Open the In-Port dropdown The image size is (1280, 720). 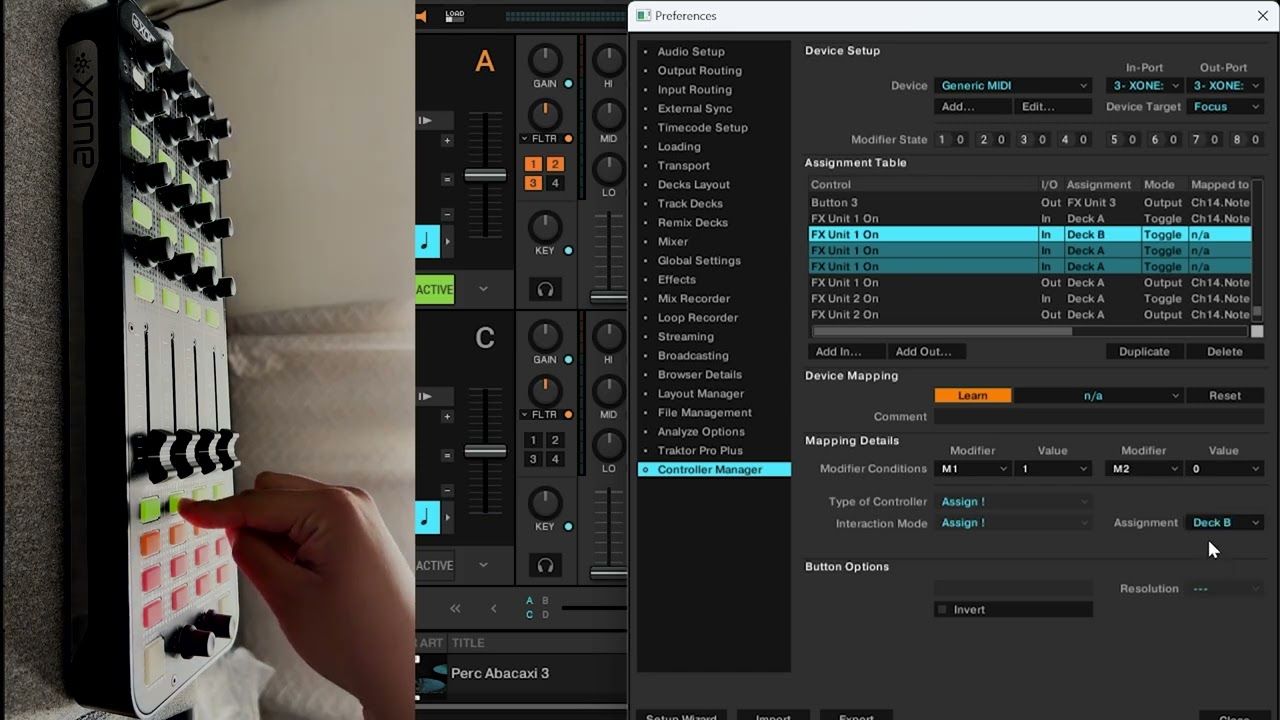click(1146, 86)
